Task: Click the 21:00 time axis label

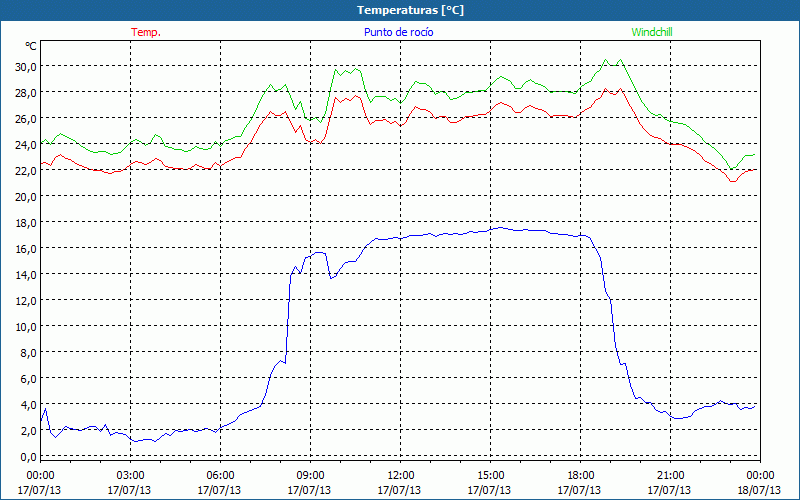Action: coord(670,476)
